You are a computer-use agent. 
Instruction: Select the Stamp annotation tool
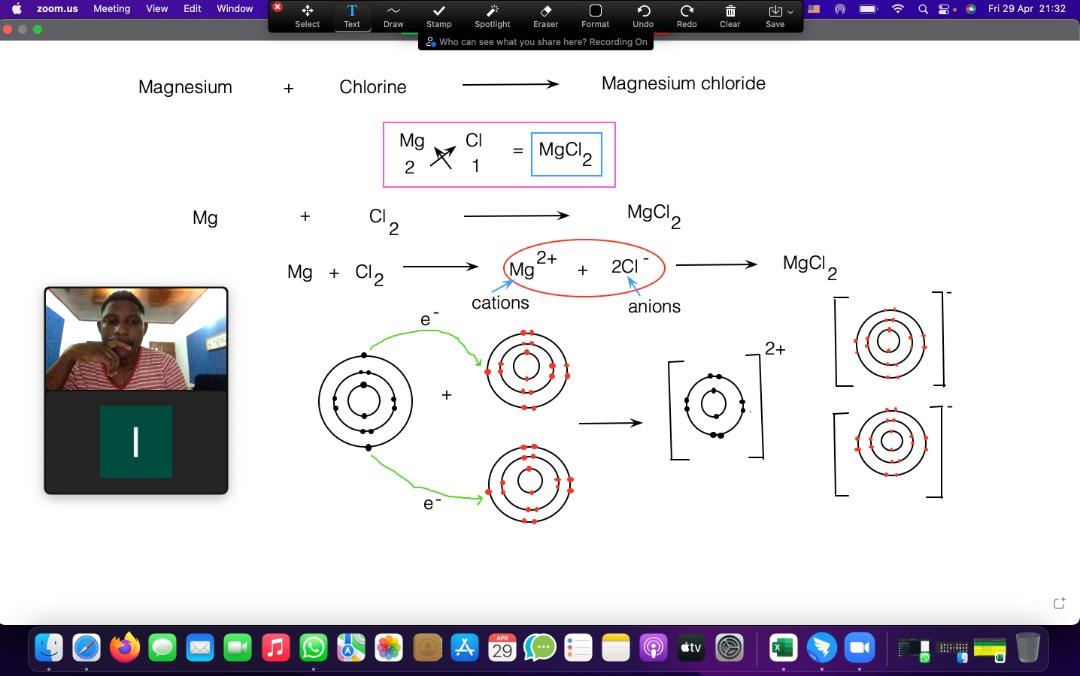pyautogui.click(x=438, y=15)
